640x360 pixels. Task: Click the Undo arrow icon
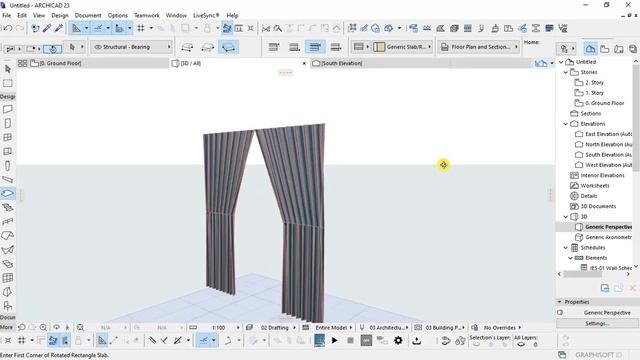tap(8, 28)
